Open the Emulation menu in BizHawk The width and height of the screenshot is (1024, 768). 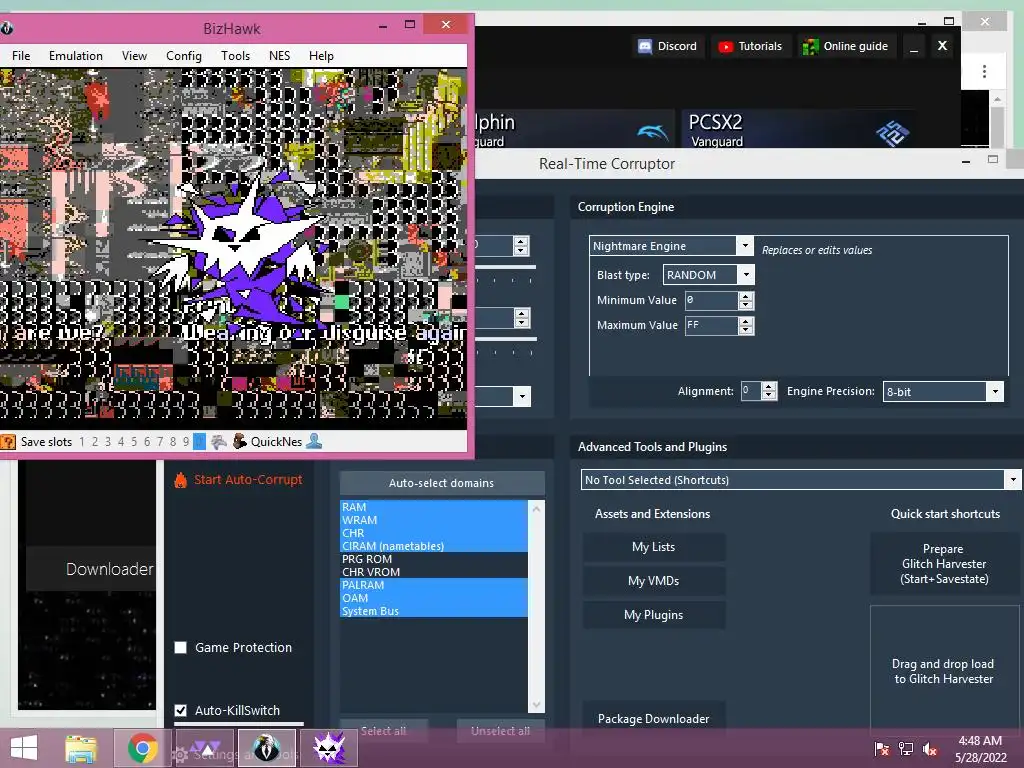(x=76, y=56)
